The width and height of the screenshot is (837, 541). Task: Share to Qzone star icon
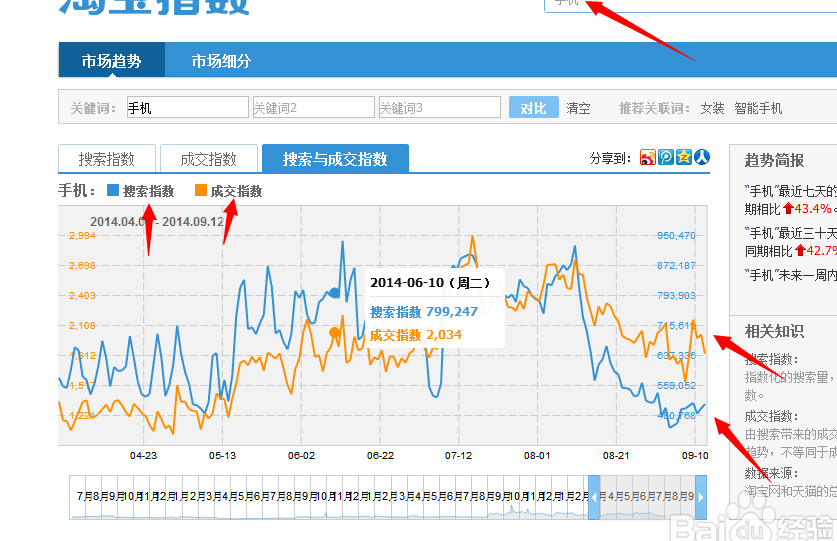(684, 158)
